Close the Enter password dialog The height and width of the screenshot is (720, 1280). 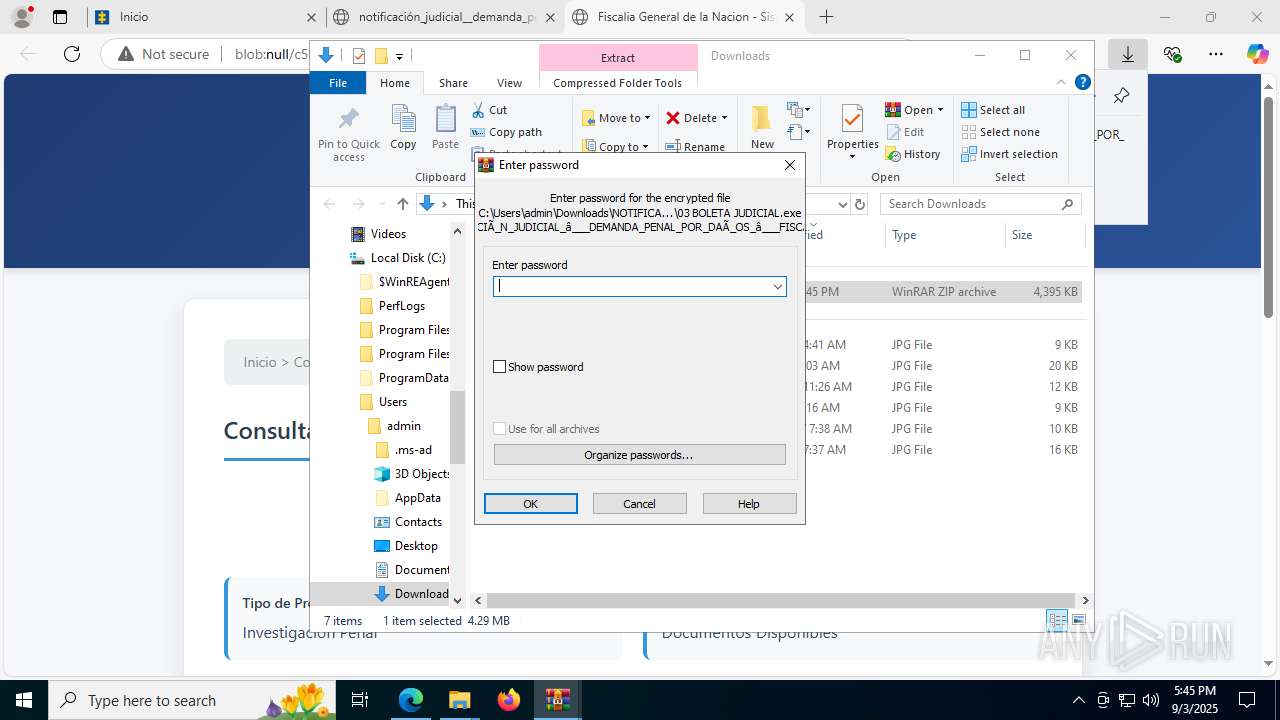click(x=790, y=165)
